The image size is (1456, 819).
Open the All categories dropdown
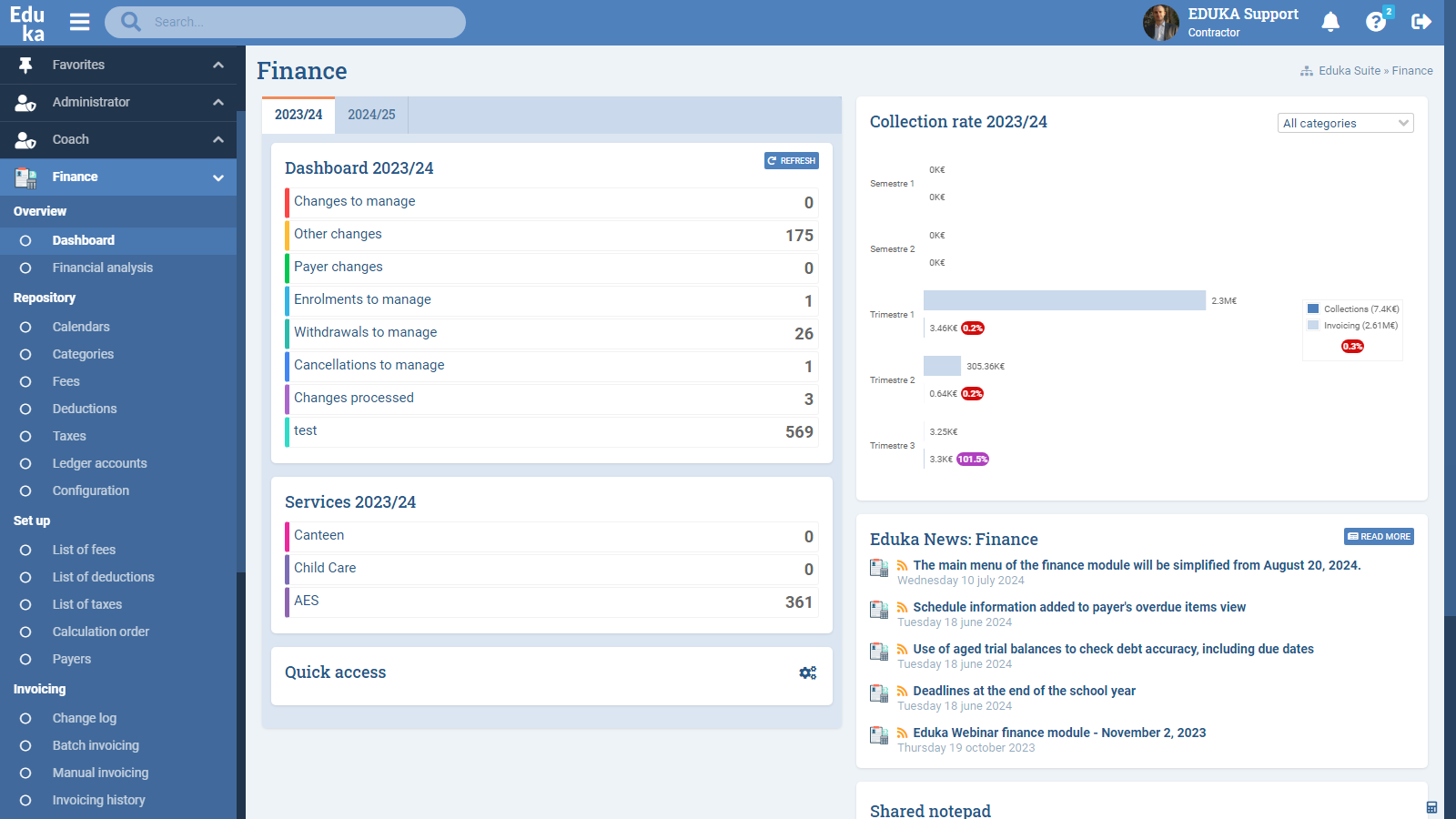click(x=1345, y=122)
